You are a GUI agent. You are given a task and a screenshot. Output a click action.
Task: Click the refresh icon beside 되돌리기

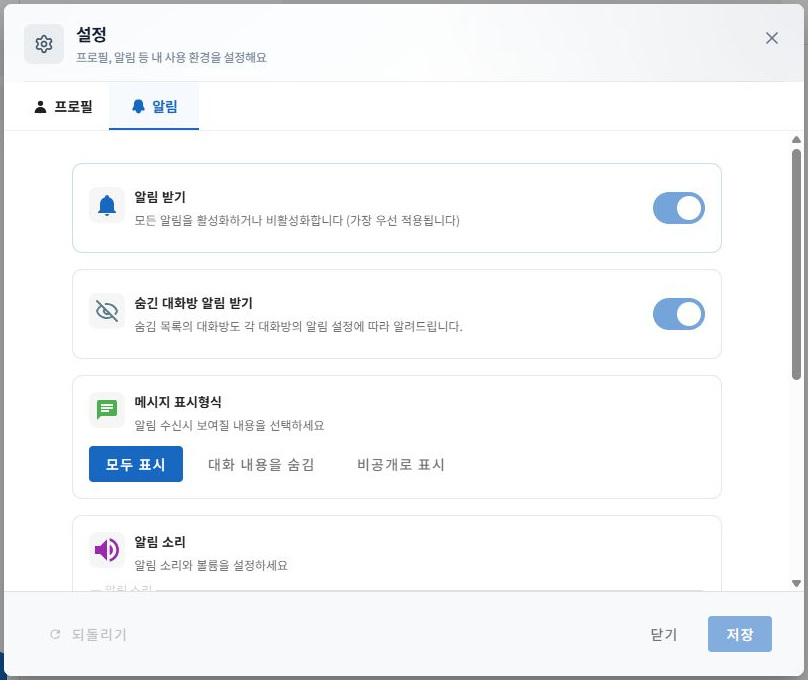[x=55, y=634]
